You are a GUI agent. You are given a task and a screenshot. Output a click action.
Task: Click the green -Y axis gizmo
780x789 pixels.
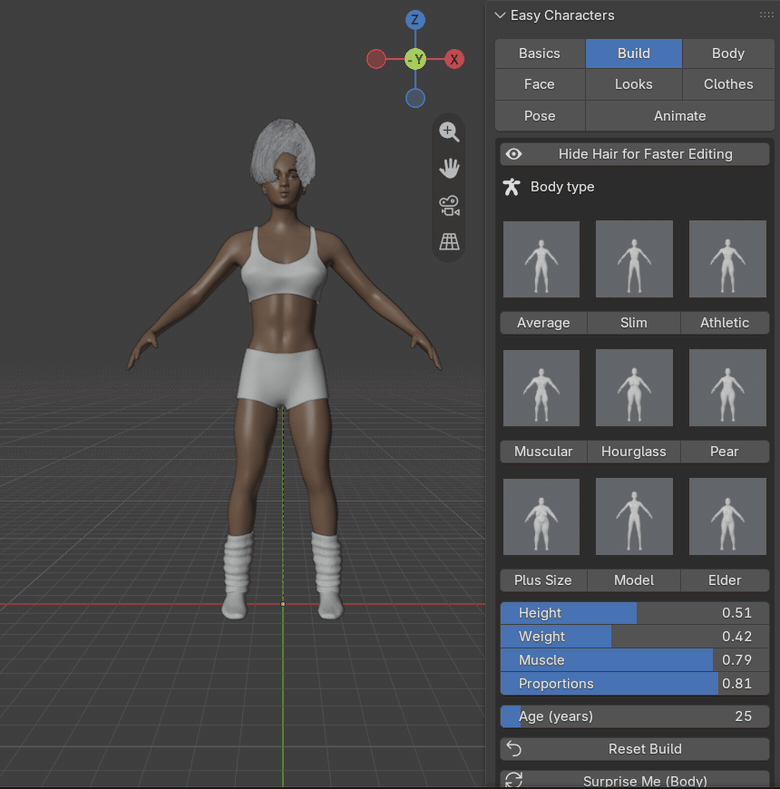point(415,59)
